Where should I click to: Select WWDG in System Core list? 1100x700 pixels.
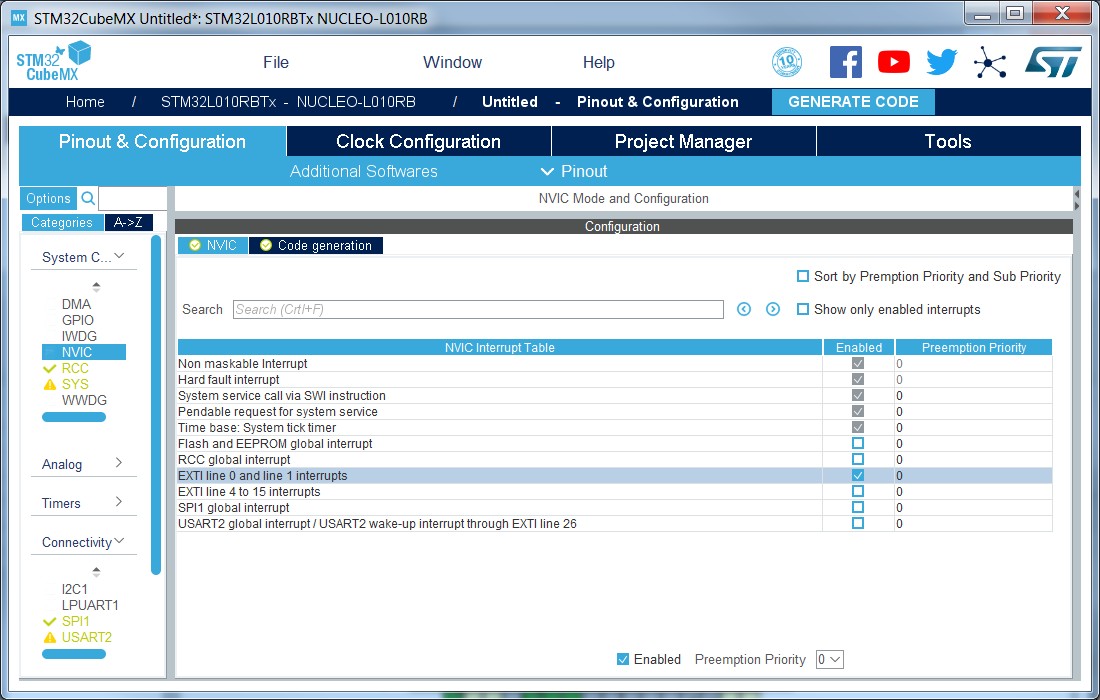pos(84,401)
